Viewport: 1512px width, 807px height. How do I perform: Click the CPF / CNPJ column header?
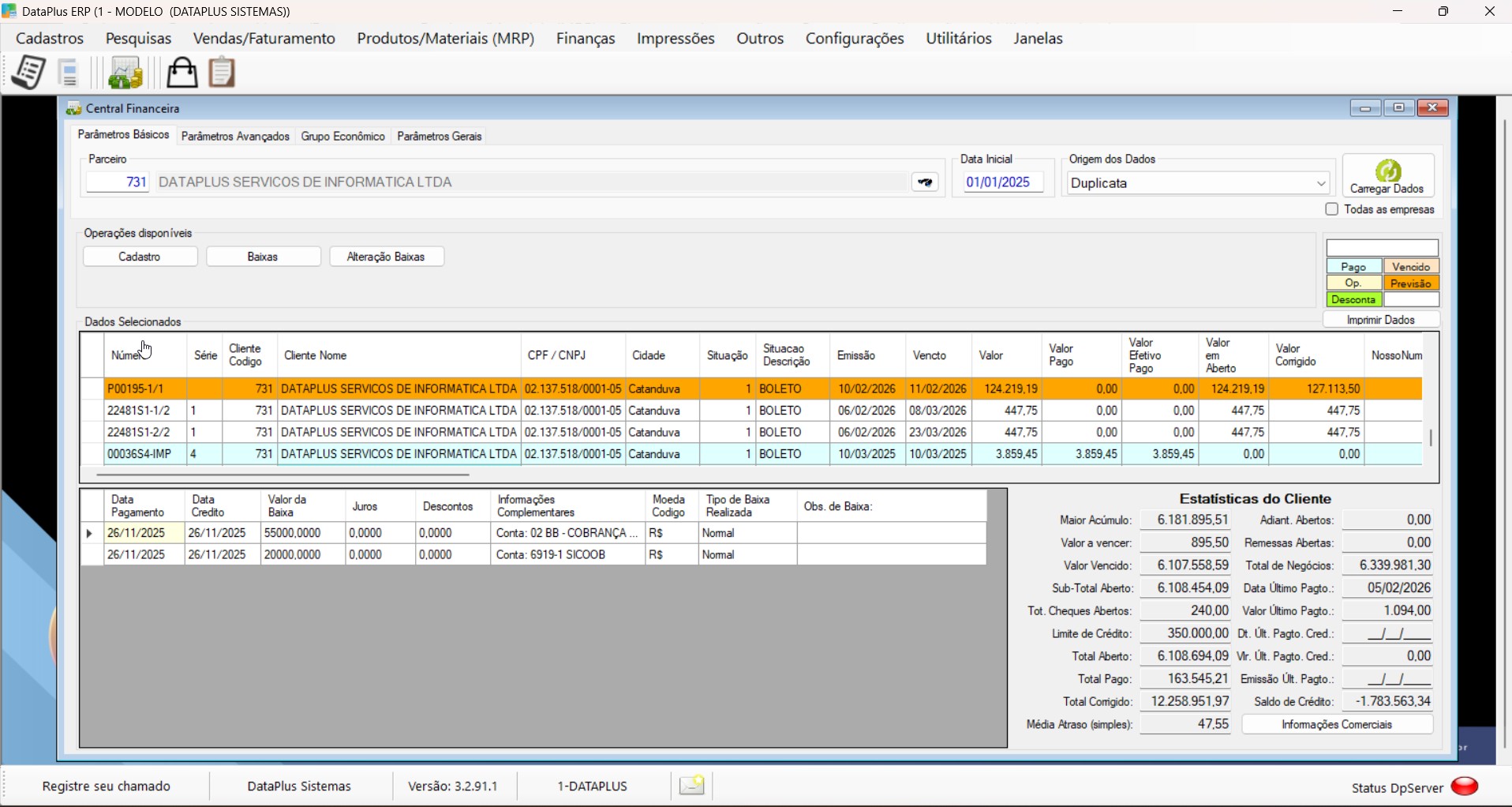pos(574,355)
